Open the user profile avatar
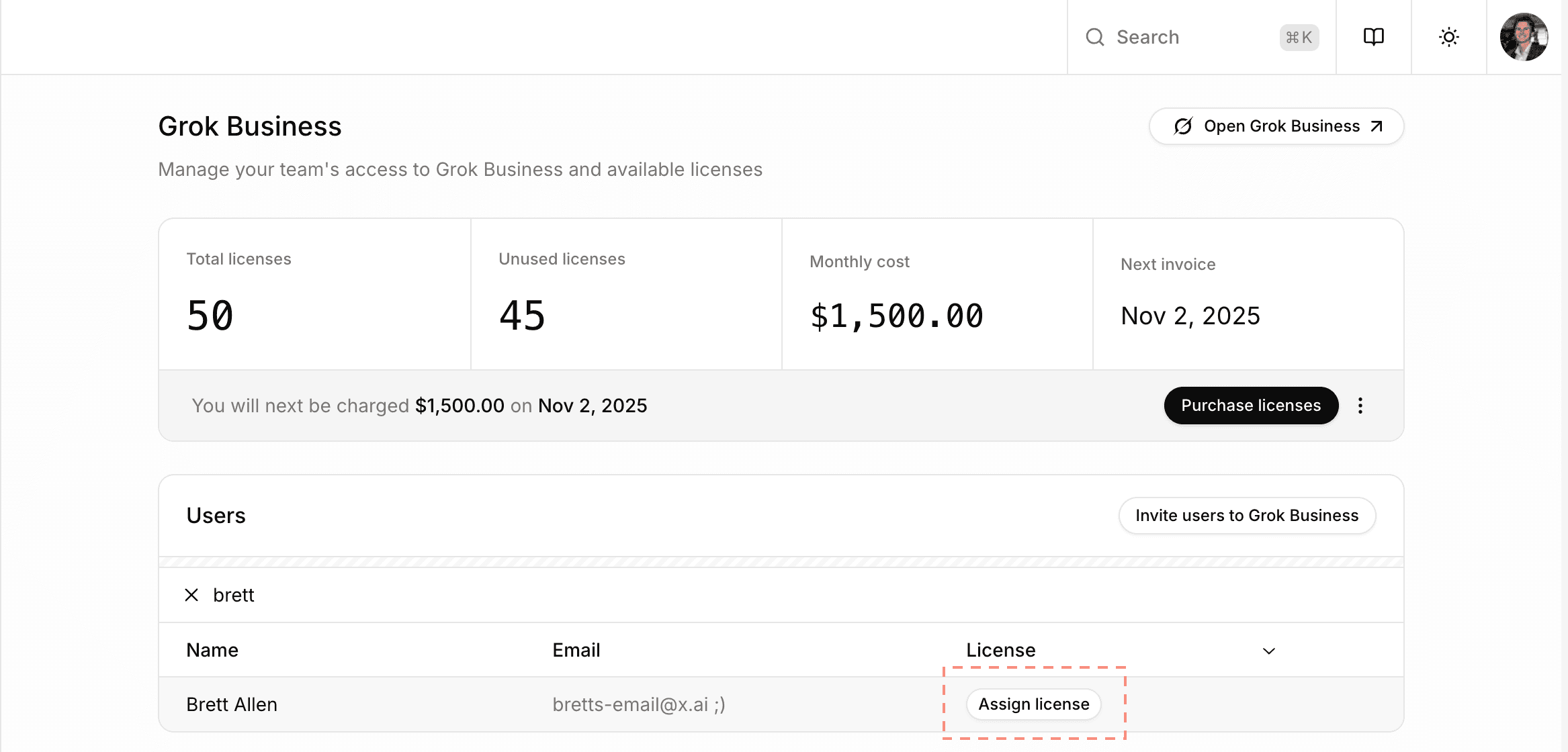The height and width of the screenshot is (752, 1568). coord(1524,37)
